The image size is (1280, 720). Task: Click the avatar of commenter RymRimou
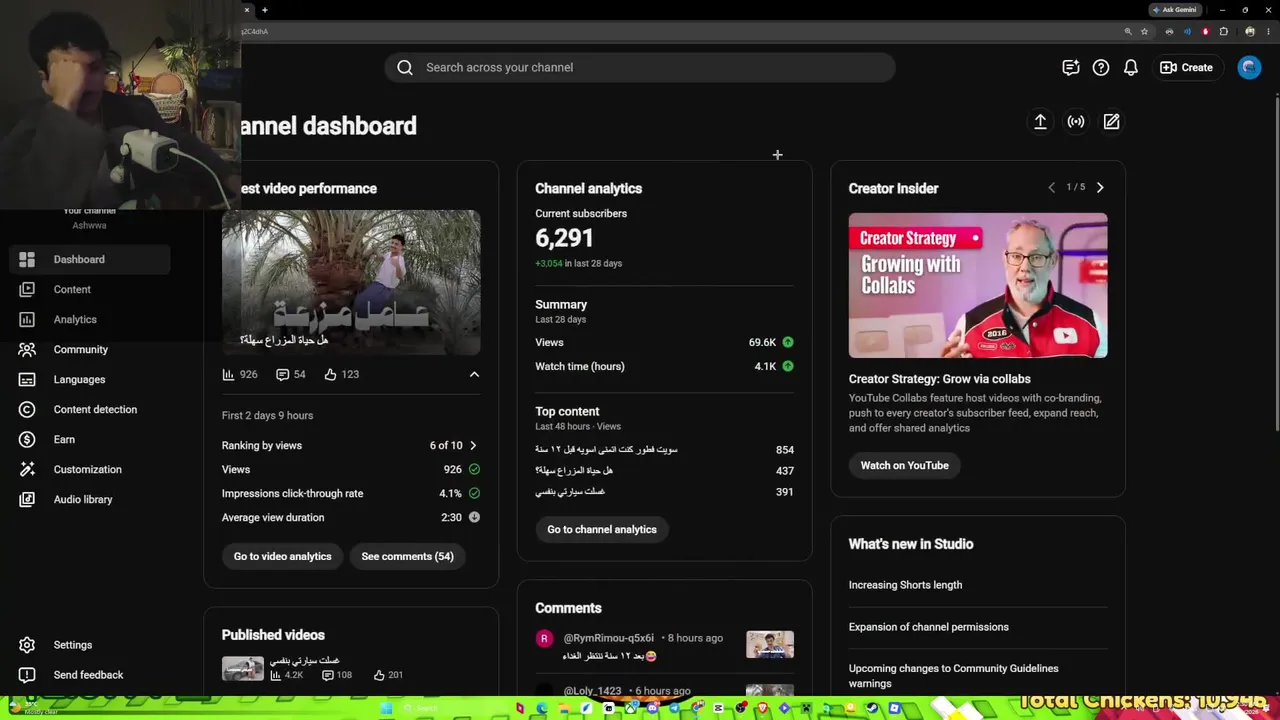544,639
